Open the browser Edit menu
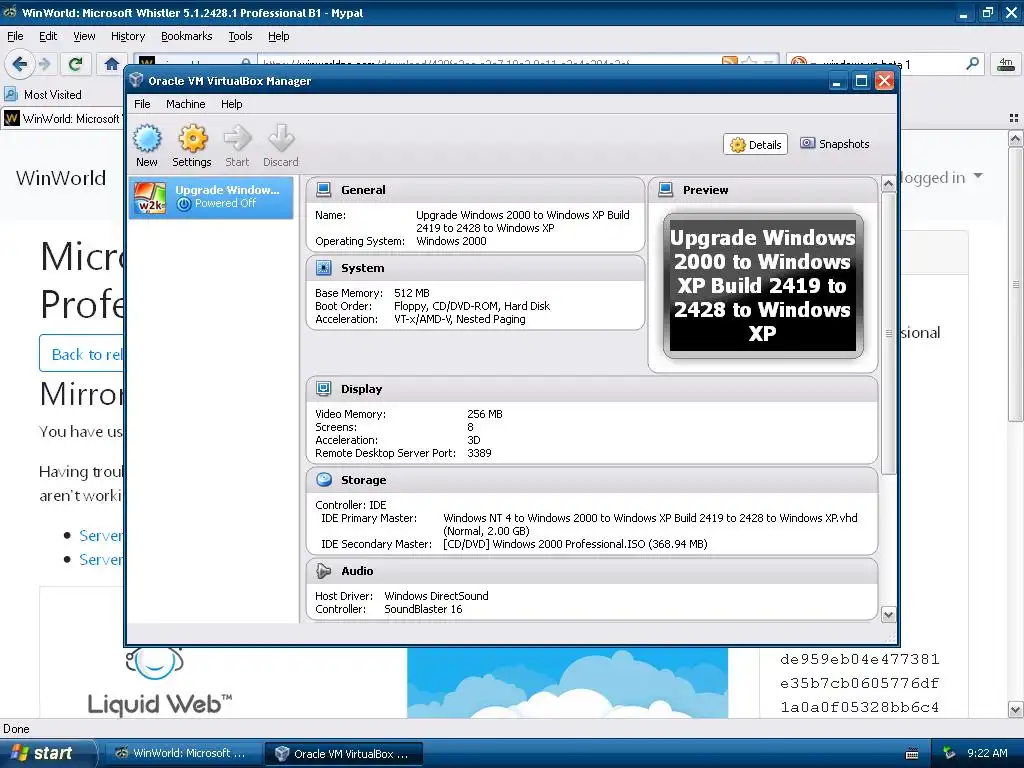 (48, 36)
